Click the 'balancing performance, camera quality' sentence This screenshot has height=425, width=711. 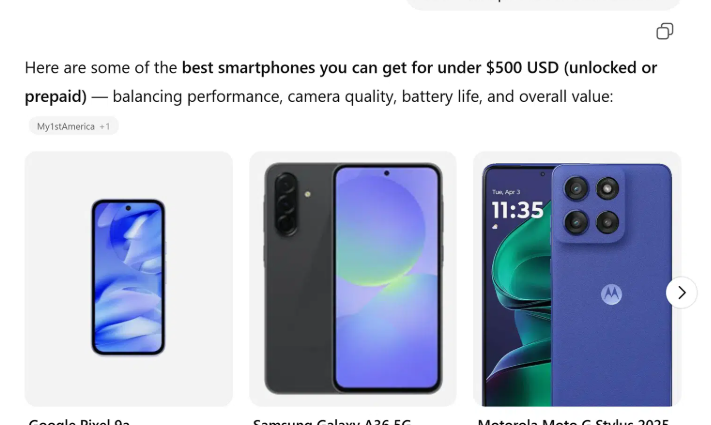291,97
